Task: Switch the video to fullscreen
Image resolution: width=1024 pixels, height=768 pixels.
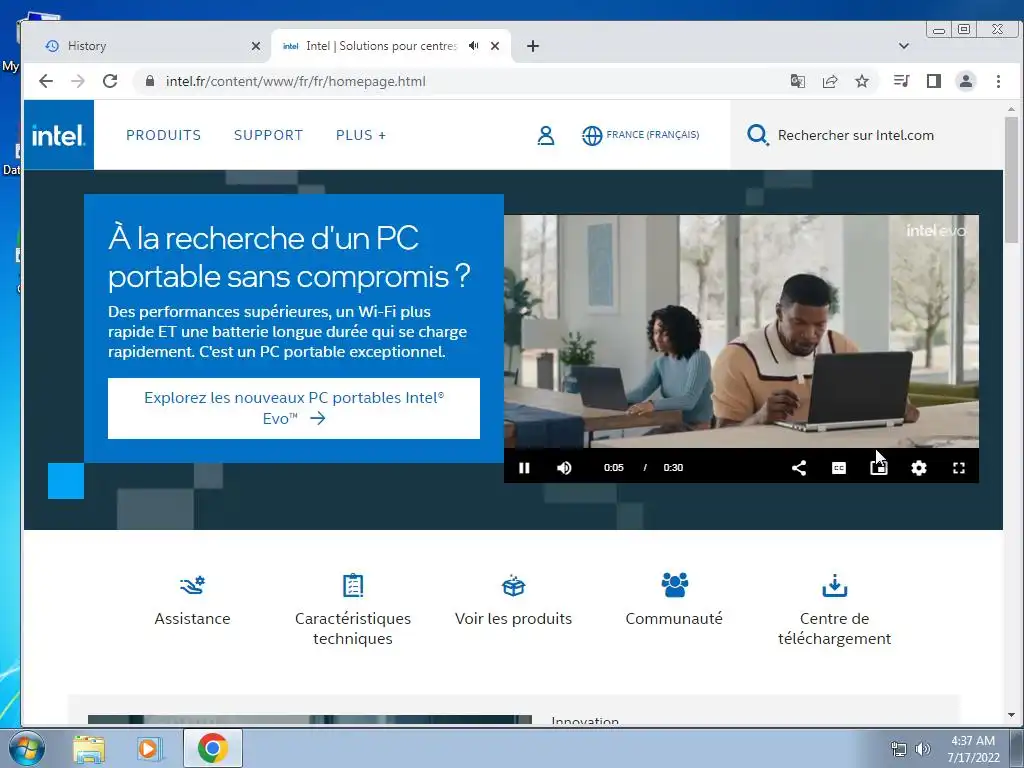Action: 959,468
